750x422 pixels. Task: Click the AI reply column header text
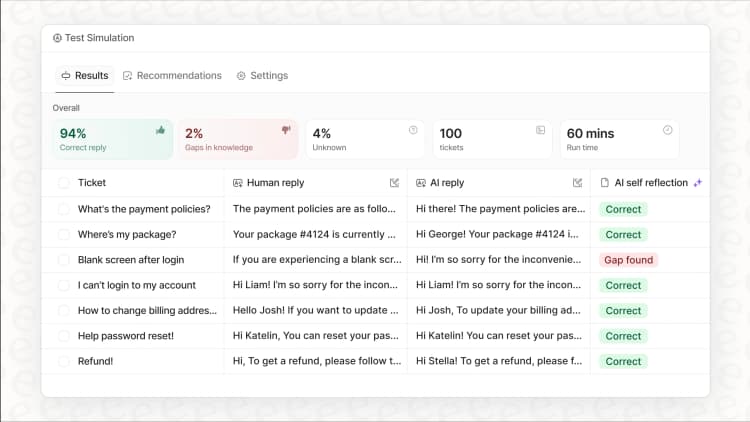(447, 183)
